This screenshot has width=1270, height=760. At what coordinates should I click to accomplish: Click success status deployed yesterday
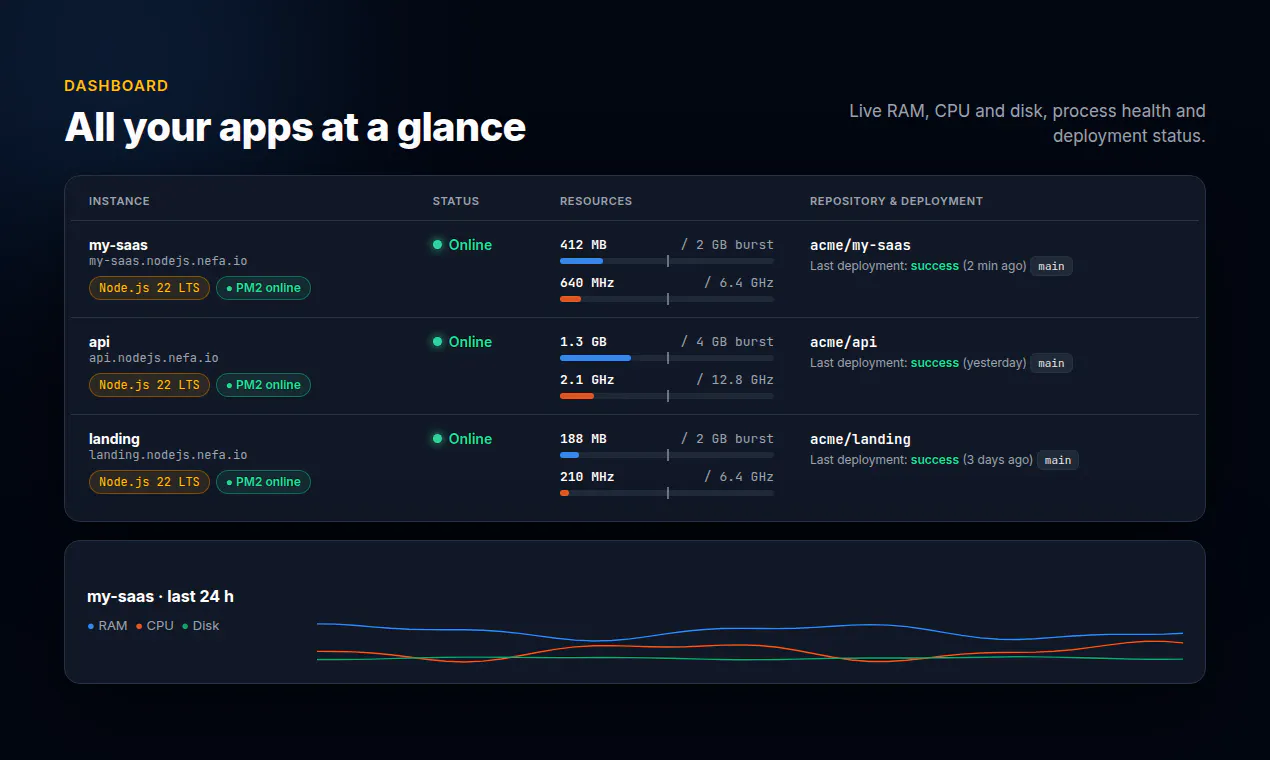(934, 363)
